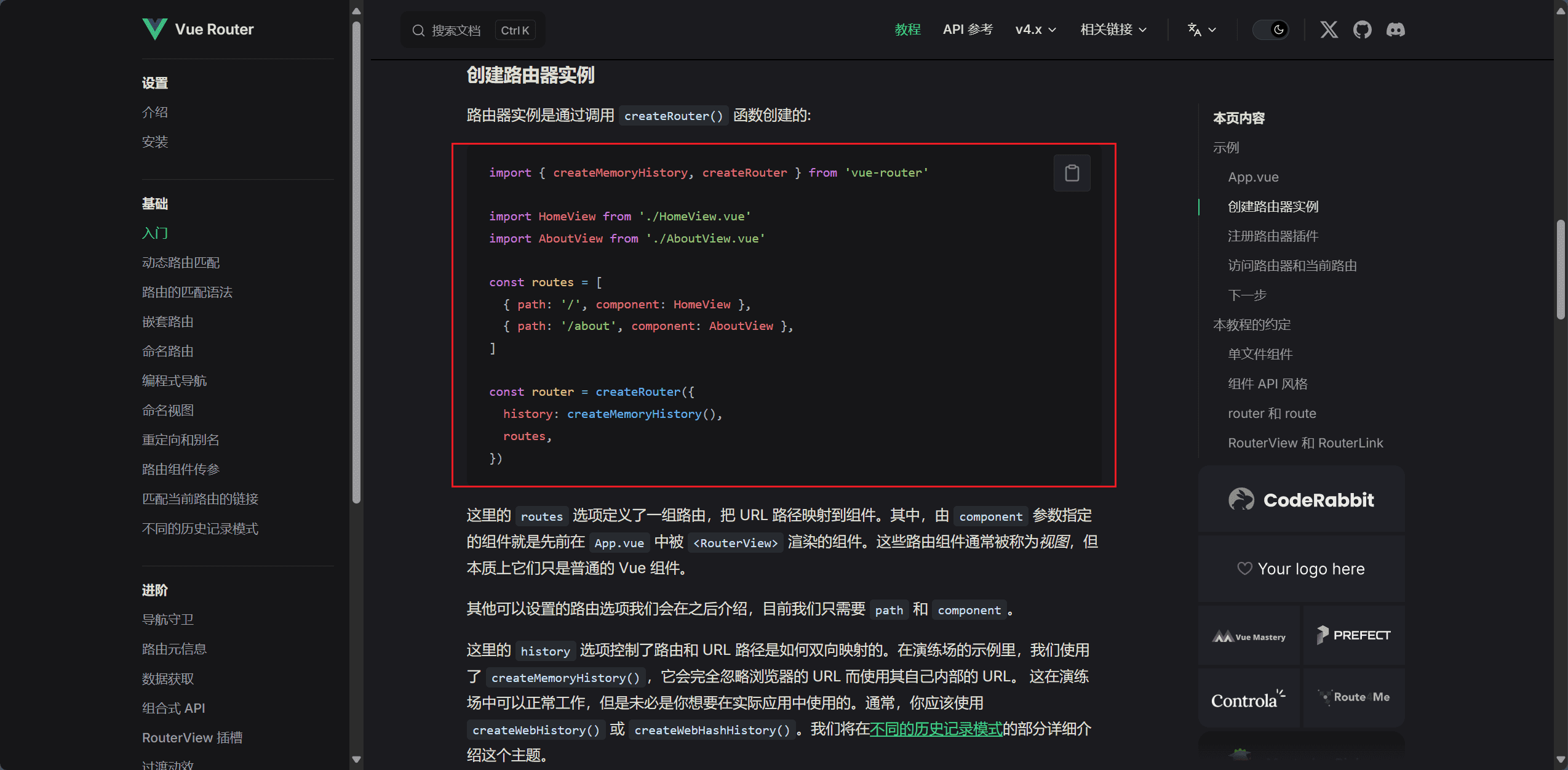Go to API 参考 nav item
This screenshot has width=1568, height=770.
coord(968,30)
